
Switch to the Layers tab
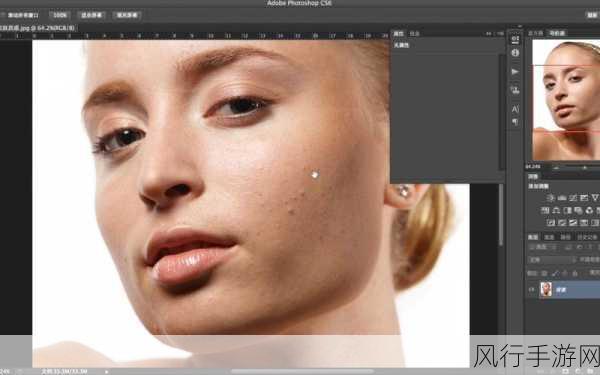coord(533,237)
